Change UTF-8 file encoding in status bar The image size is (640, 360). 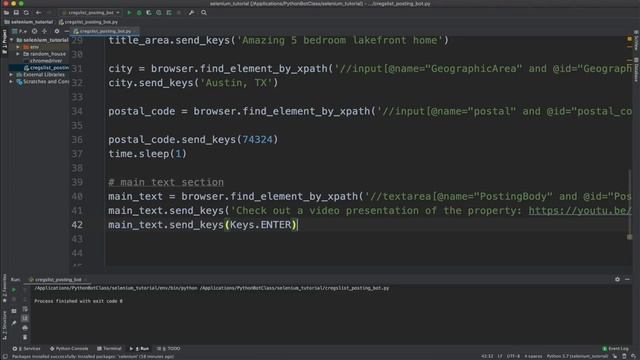(513, 356)
